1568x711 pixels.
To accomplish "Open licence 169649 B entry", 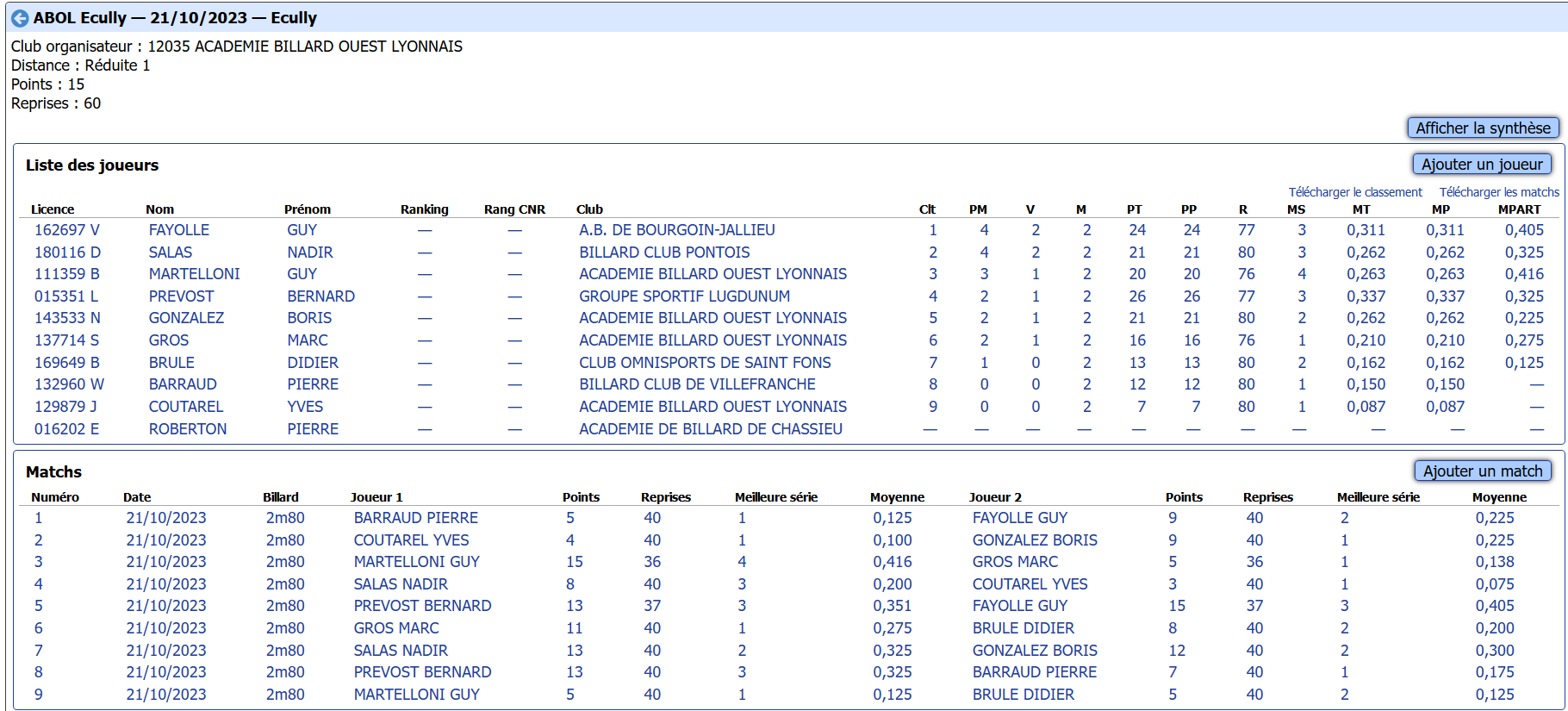I will pyautogui.click(x=67, y=363).
